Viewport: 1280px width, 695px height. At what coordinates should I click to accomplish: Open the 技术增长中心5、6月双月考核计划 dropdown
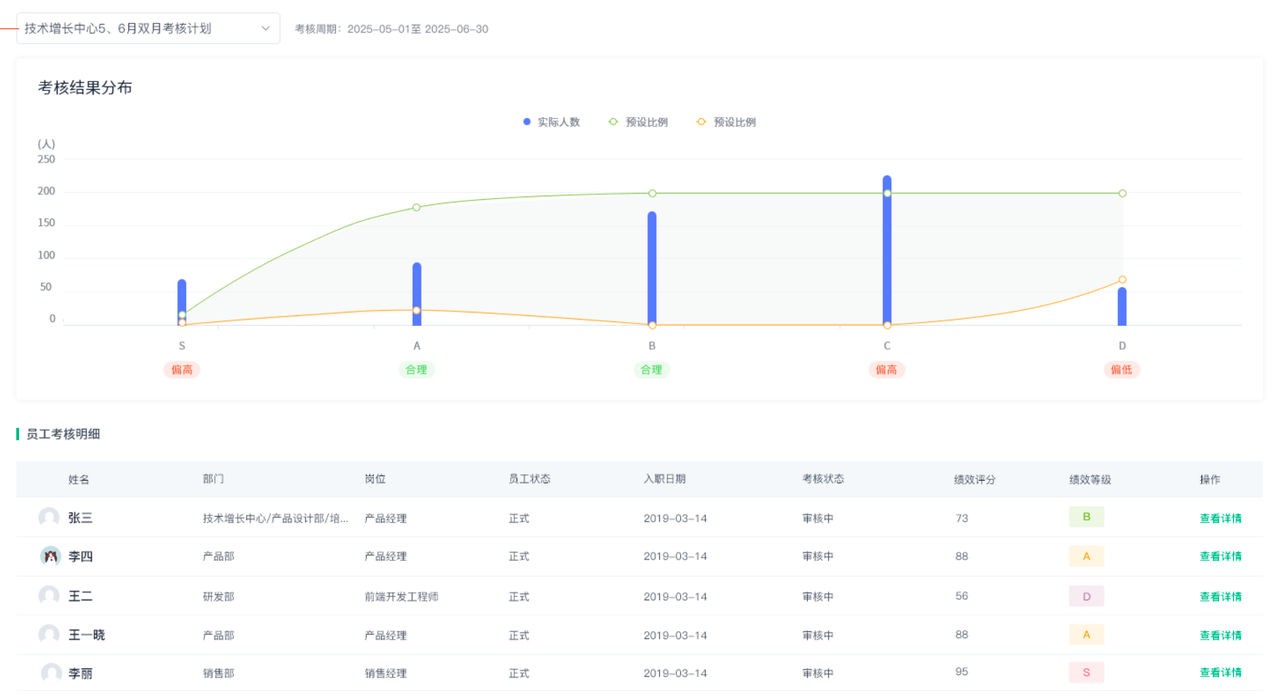(x=140, y=29)
